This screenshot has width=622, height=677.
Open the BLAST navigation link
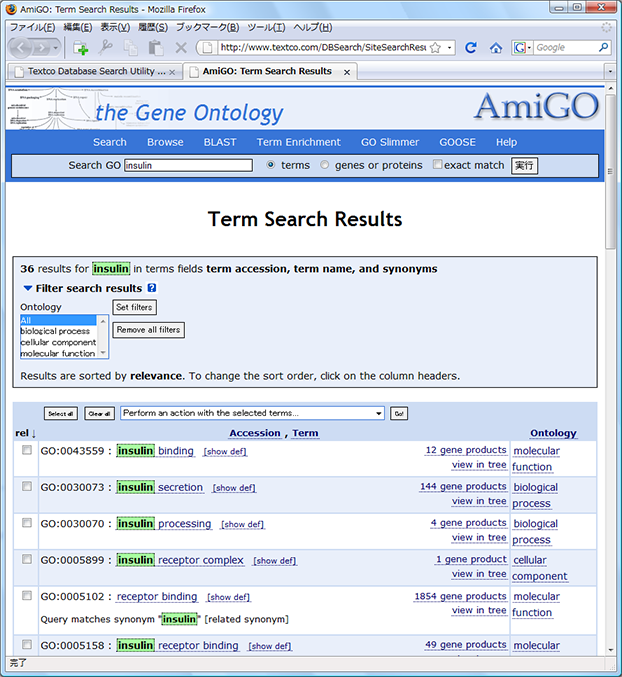[x=220, y=142]
